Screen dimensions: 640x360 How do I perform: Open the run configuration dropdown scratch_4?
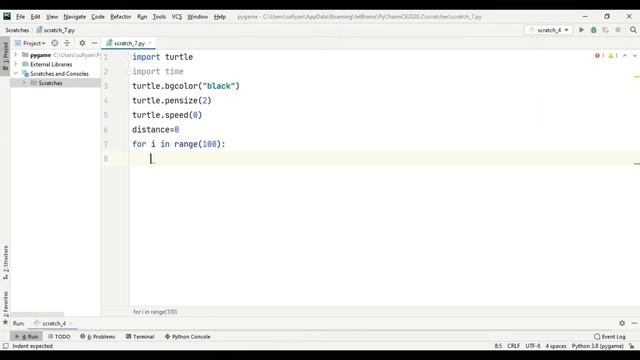pos(549,30)
